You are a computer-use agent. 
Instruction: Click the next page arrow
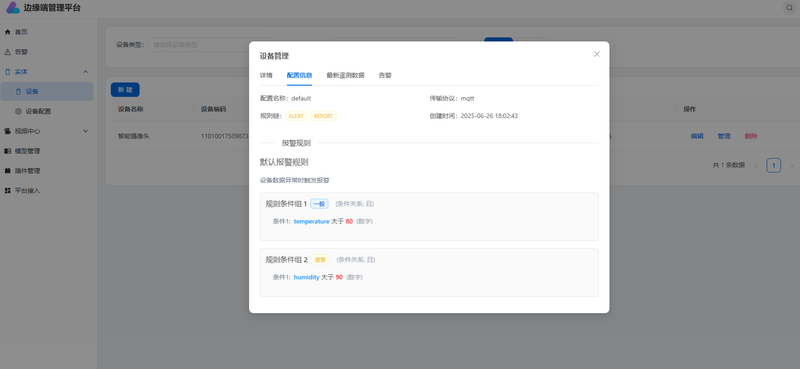point(792,165)
